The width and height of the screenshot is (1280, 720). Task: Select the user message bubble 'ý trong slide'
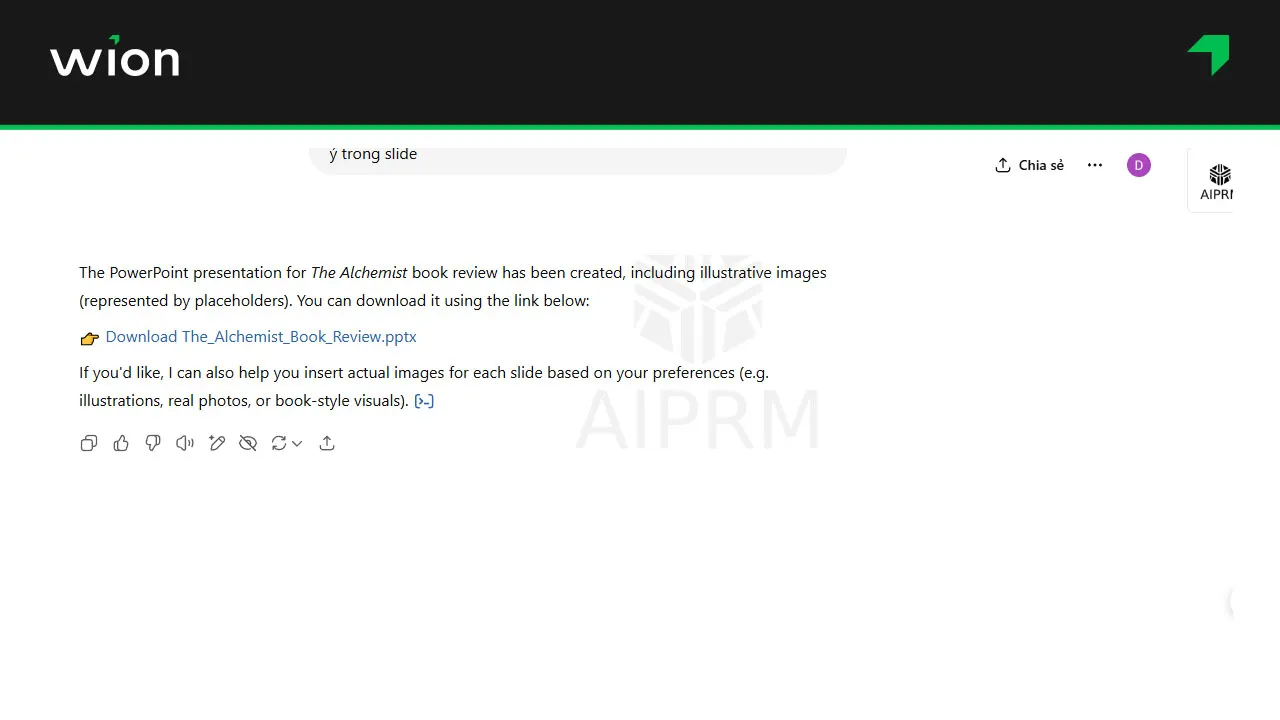pyautogui.click(x=577, y=156)
